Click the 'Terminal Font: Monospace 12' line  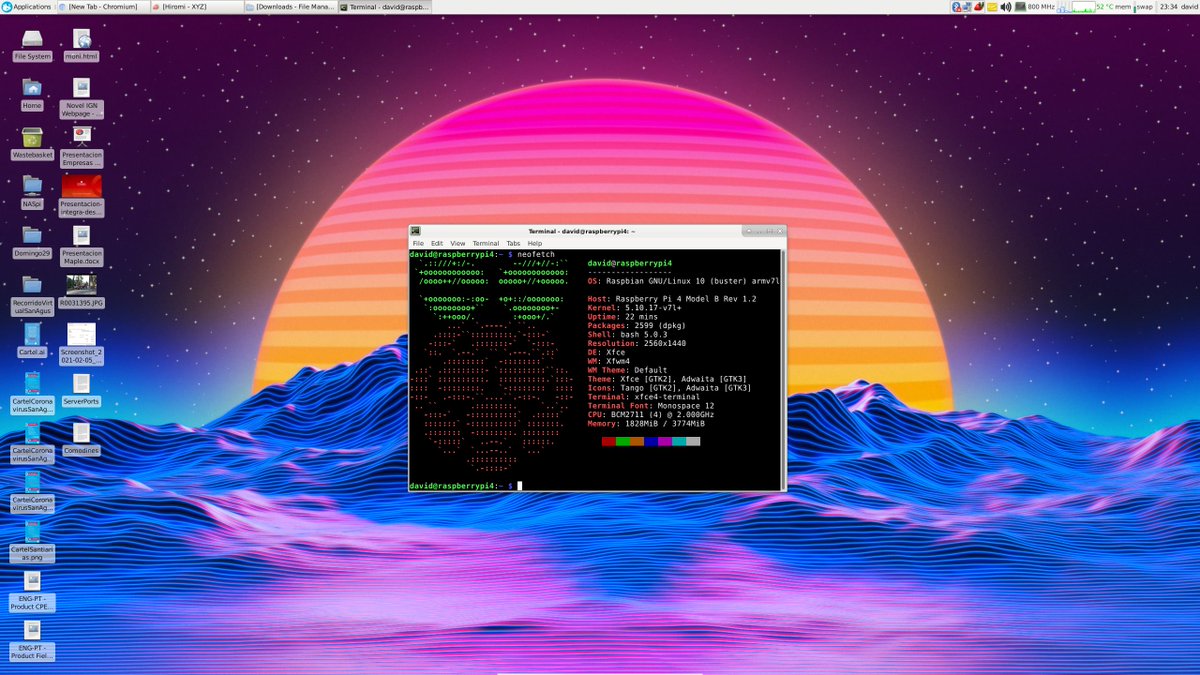[x=651, y=406]
